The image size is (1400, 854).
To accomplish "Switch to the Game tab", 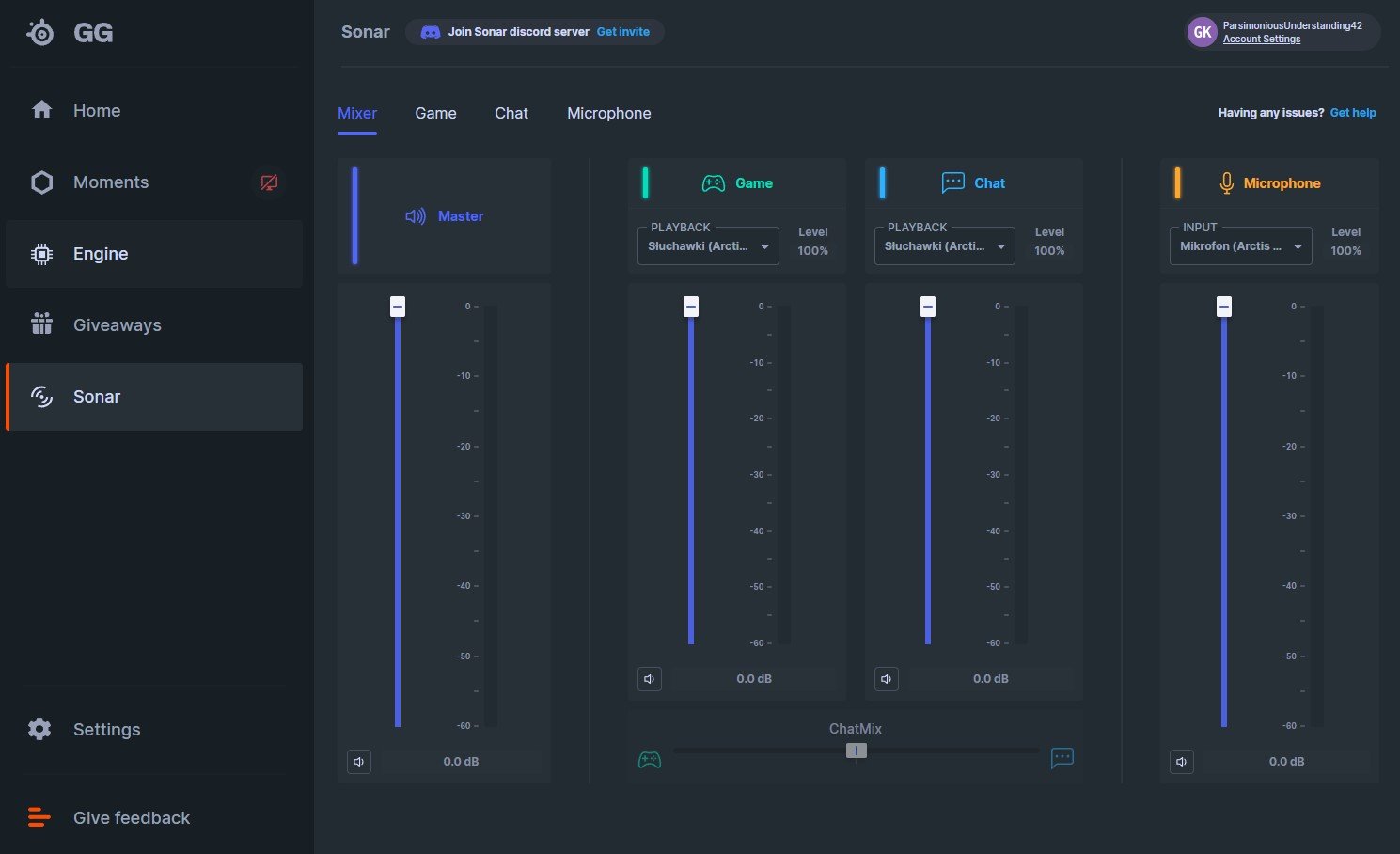I will (x=435, y=113).
